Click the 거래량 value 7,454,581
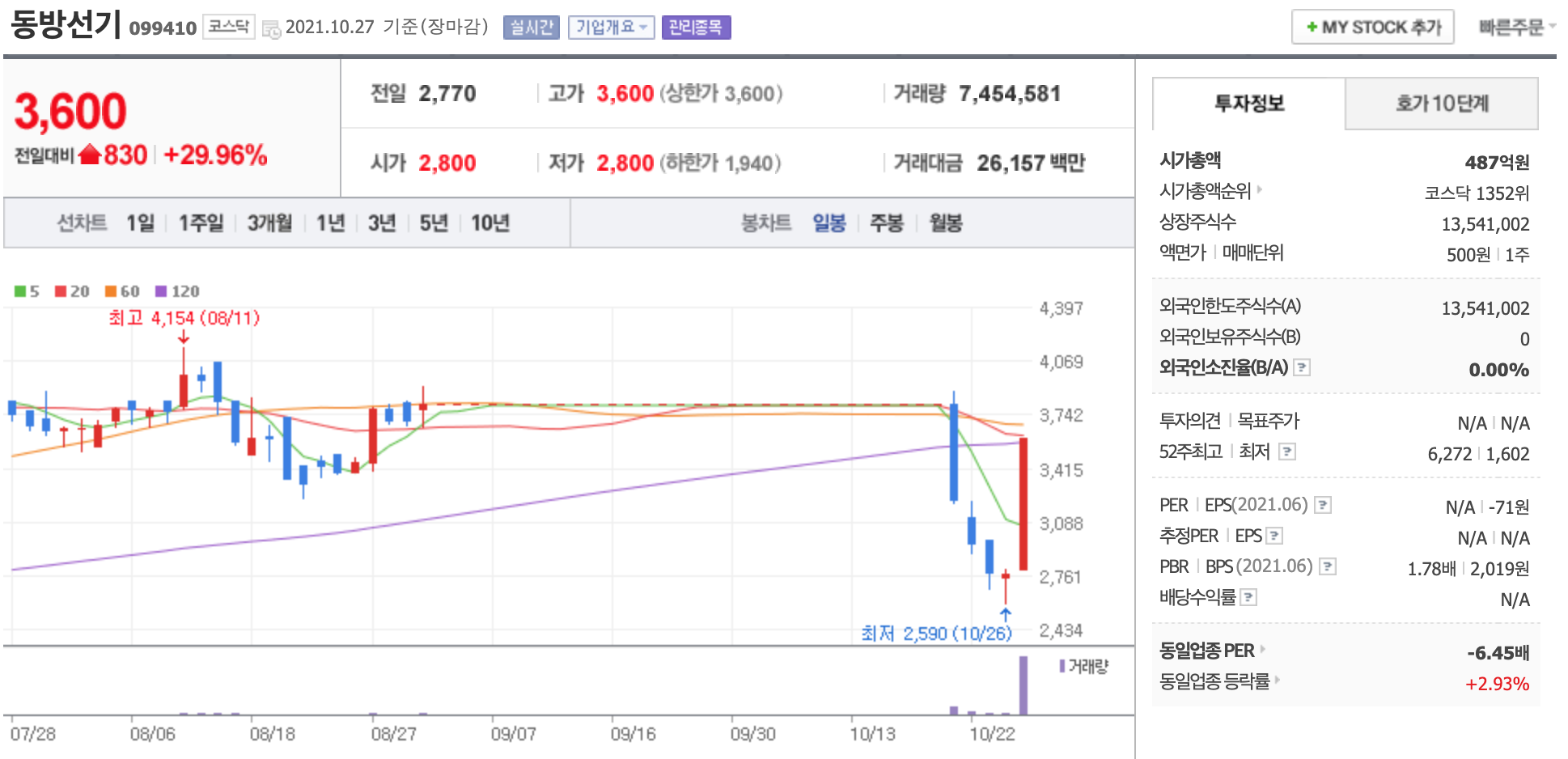This screenshot has height=759, width=1568. click(1010, 94)
